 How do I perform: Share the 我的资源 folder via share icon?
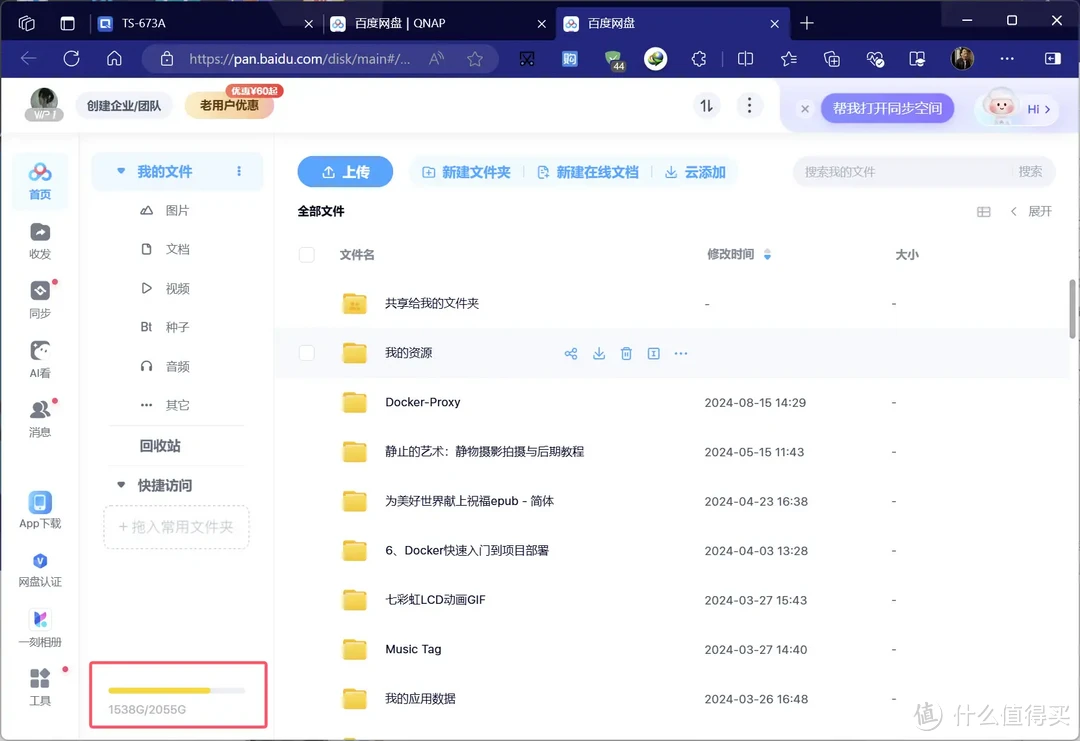click(571, 353)
